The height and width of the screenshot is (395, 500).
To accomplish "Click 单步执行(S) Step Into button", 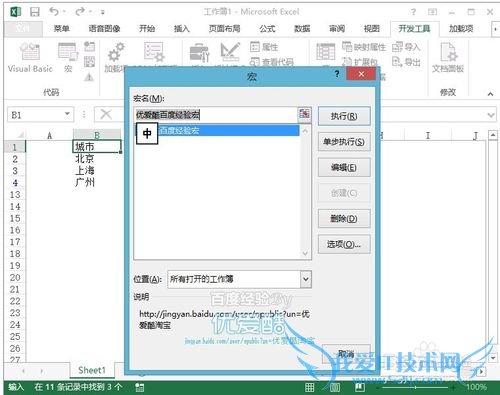I will pyautogui.click(x=344, y=142).
